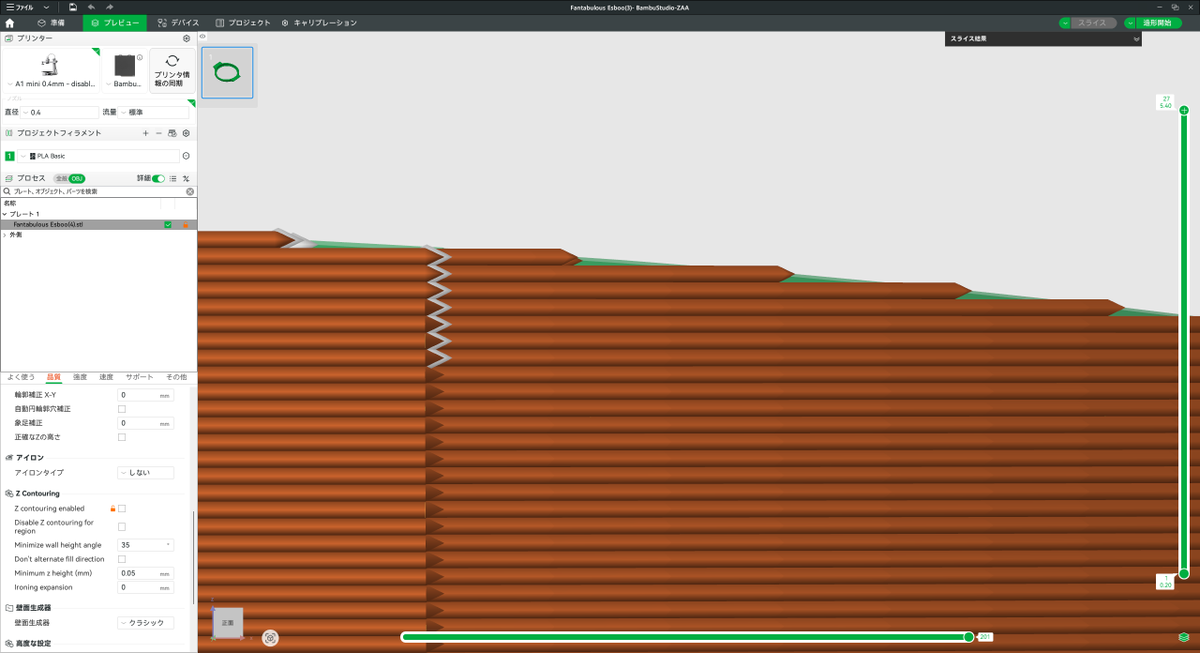Click orange lock beside Z contouring enabled
The width and height of the screenshot is (1200, 653).
[113, 508]
